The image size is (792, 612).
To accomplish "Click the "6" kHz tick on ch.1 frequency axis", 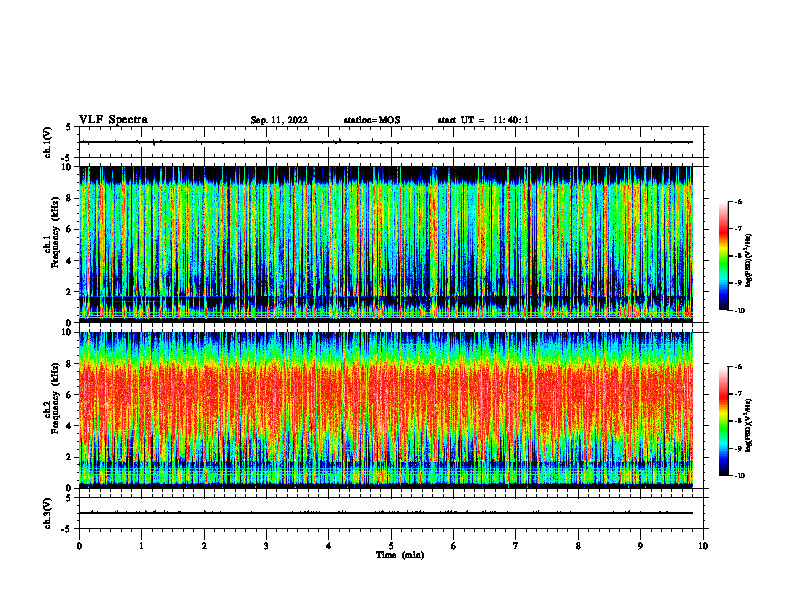I will [x=70, y=229].
